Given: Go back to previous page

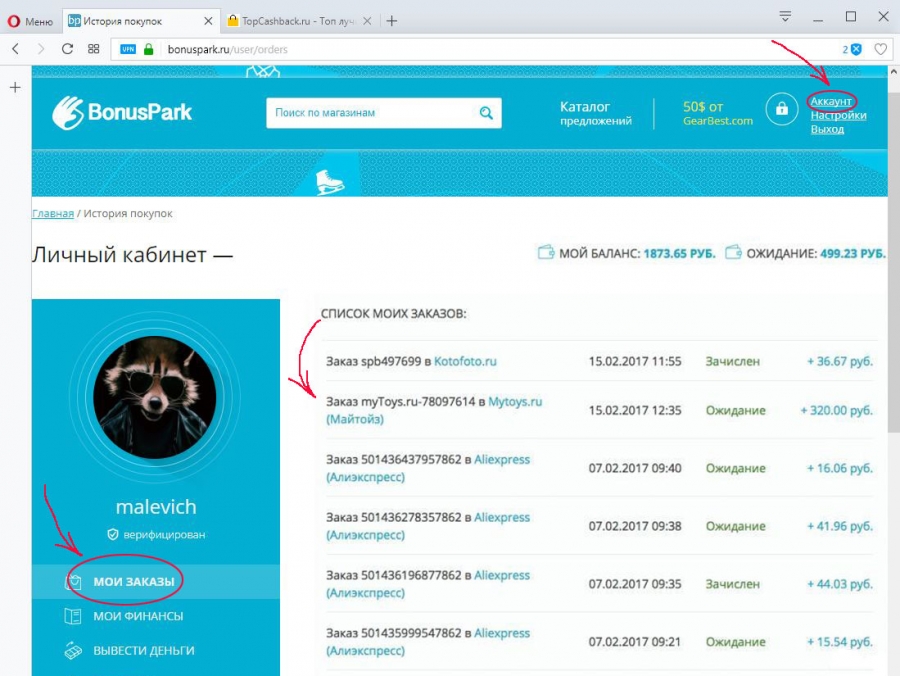Looking at the screenshot, I should pyautogui.click(x=15, y=49).
